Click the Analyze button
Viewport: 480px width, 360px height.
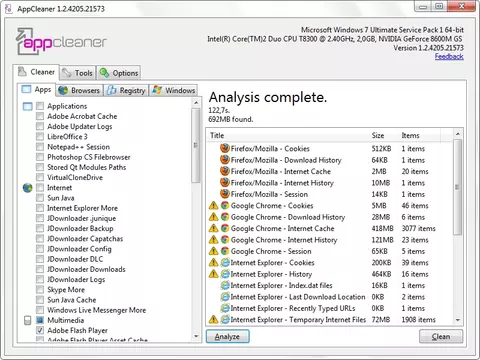point(227,336)
